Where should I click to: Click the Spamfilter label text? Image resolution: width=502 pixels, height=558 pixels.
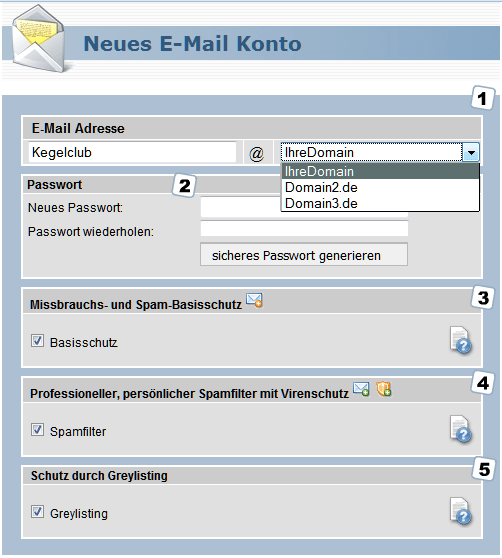(x=78, y=431)
